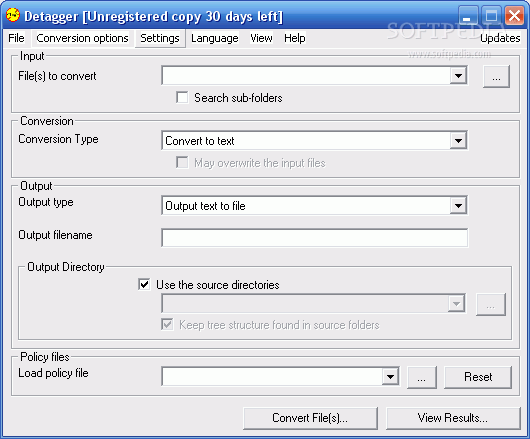The width and height of the screenshot is (530, 439).
Task: Open the Conversion options menu
Action: tap(82, 38)
